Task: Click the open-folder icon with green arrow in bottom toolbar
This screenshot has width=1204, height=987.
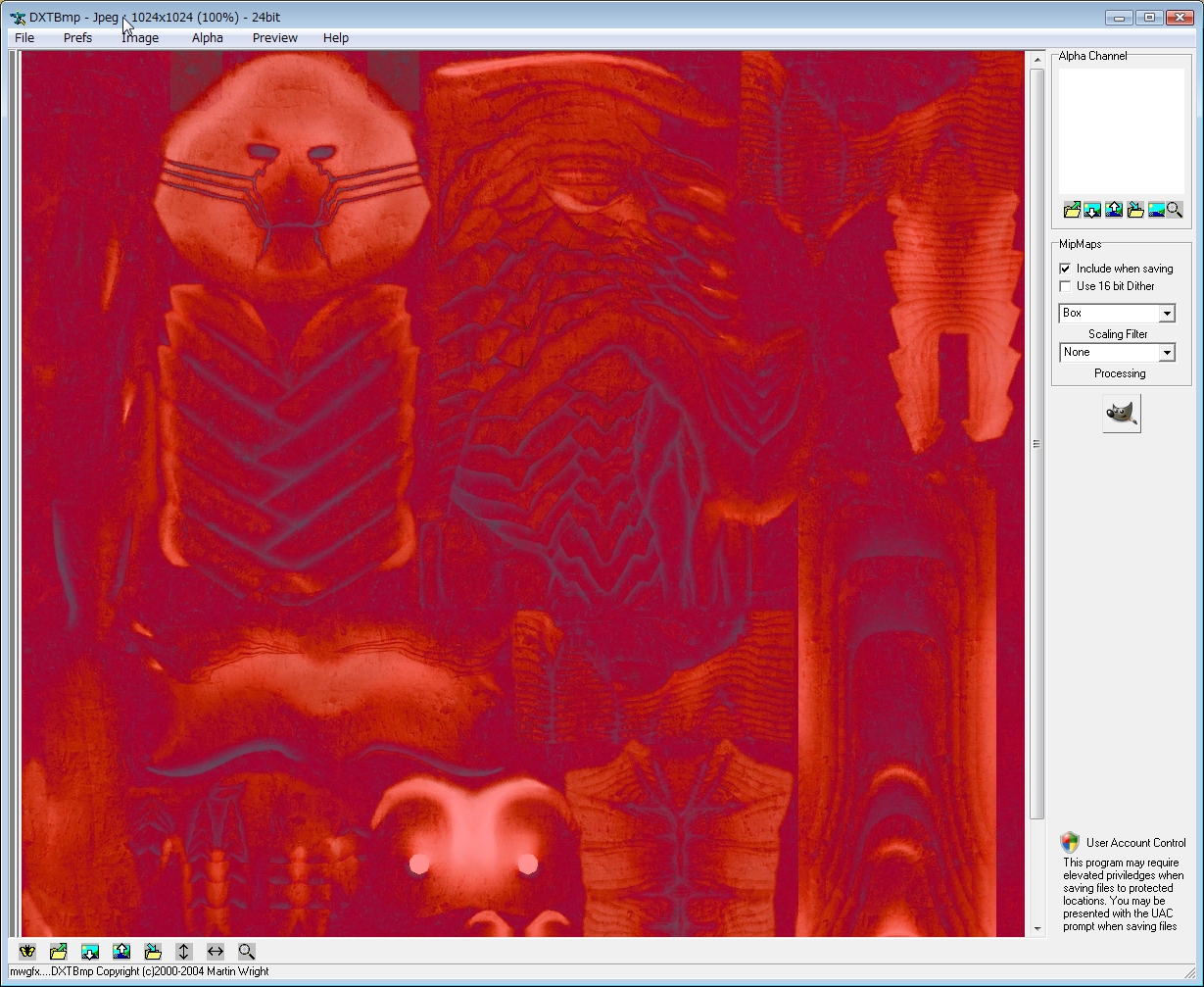Action: click(59, 952)
